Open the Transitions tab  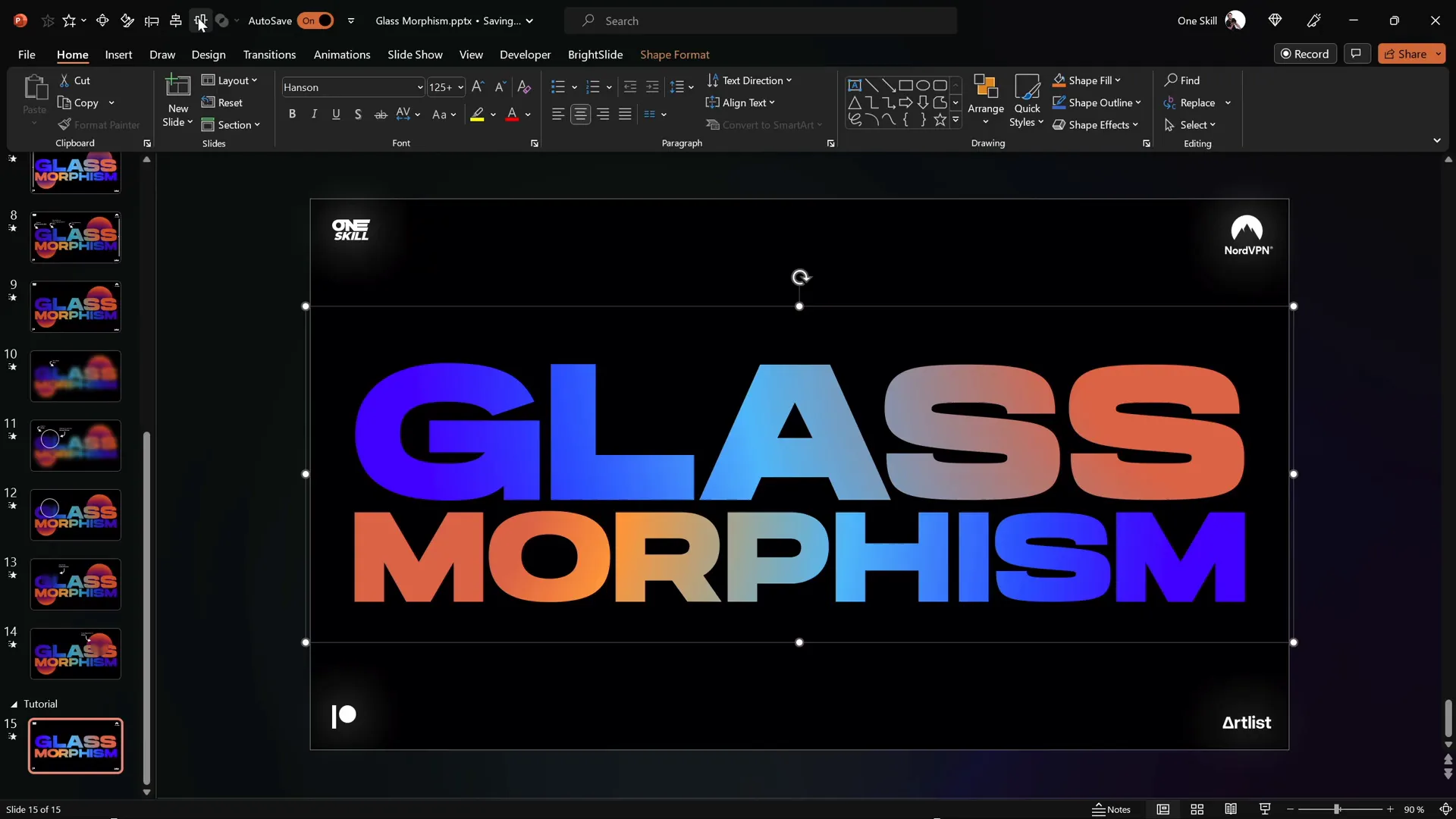269,55
